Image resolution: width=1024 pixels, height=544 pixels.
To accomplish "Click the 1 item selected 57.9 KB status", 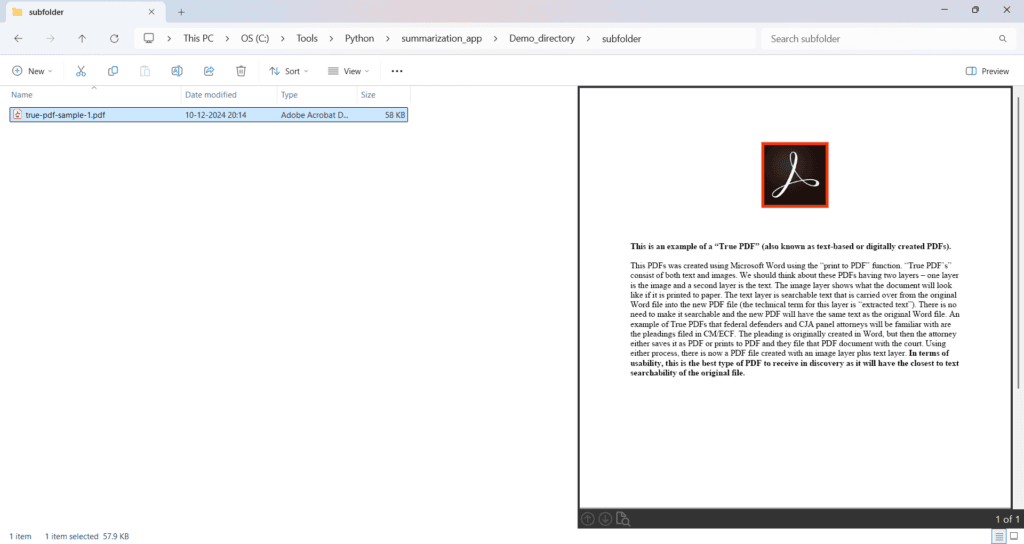I will pos(87,536).
